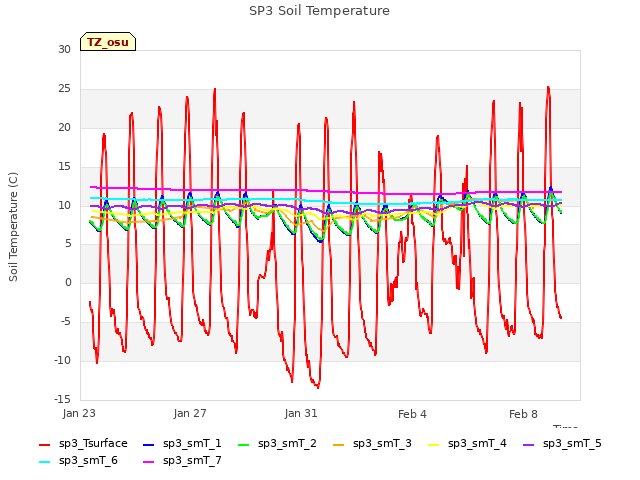
Task: Click the 0 y-axis tick label
Action: point(68,282)
